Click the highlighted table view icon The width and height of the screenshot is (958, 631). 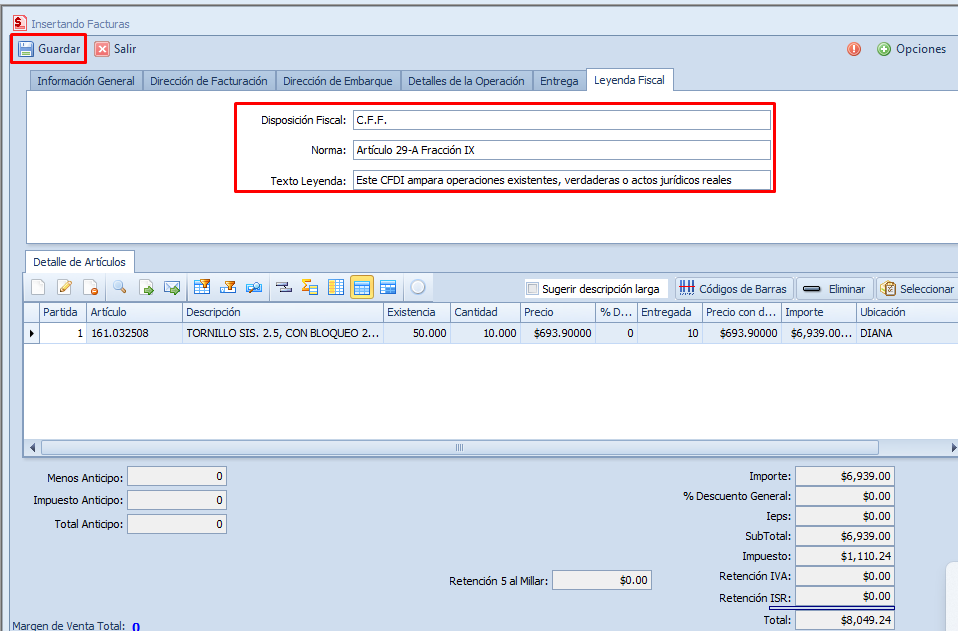click(x=362, y=288)
